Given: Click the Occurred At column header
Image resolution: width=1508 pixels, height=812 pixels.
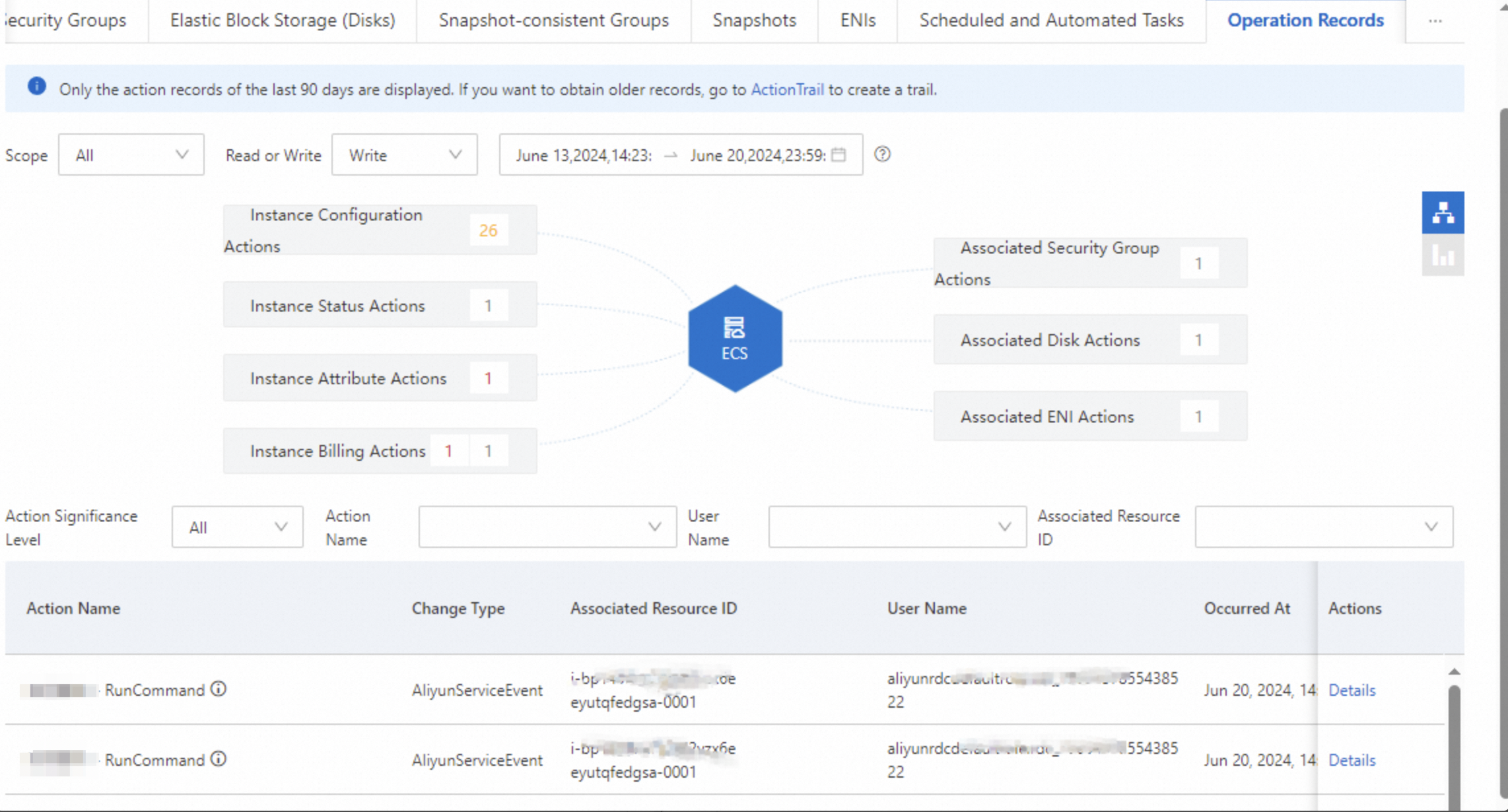Looking at the screenshot, I should pyautogui.click(x=1247, y=608).
